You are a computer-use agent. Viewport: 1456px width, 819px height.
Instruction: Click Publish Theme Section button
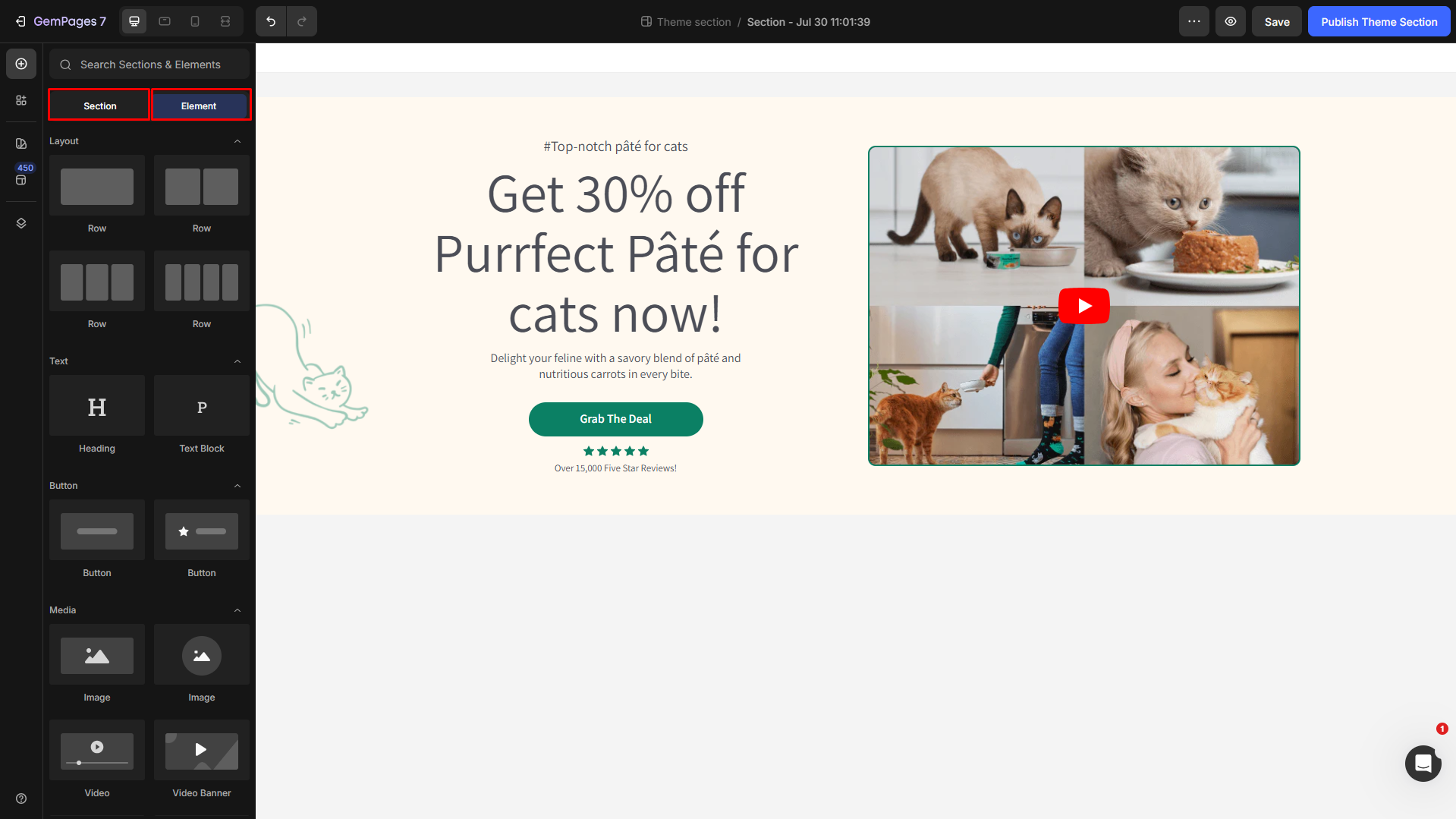(1379, 21)
